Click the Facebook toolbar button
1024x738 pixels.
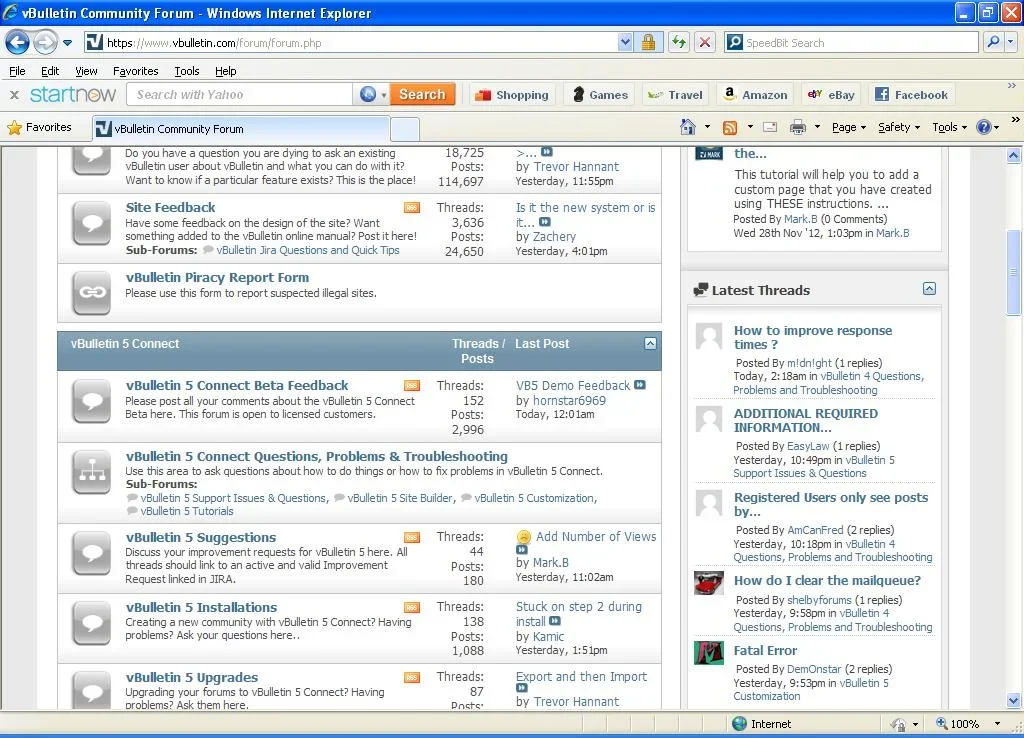911,95
